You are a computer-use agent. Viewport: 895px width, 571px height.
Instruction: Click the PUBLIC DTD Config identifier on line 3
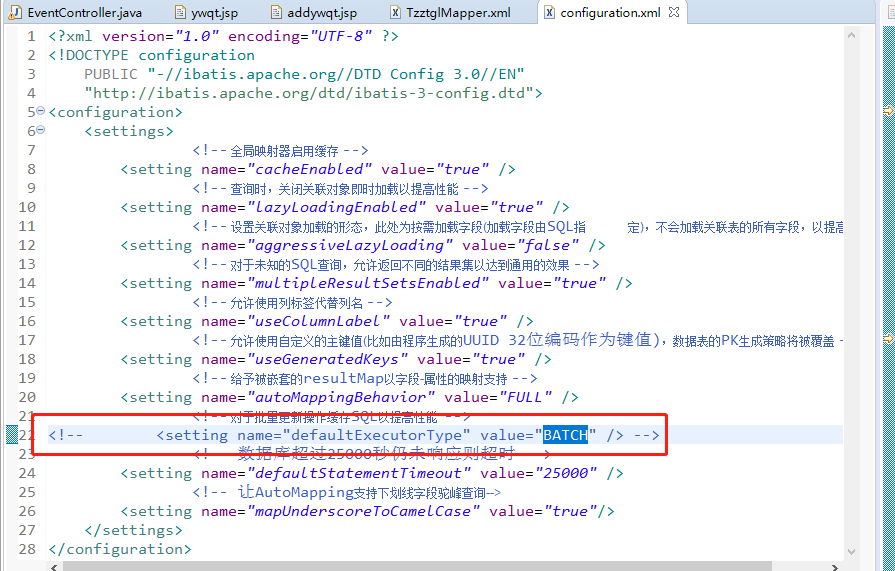[304, 74]
